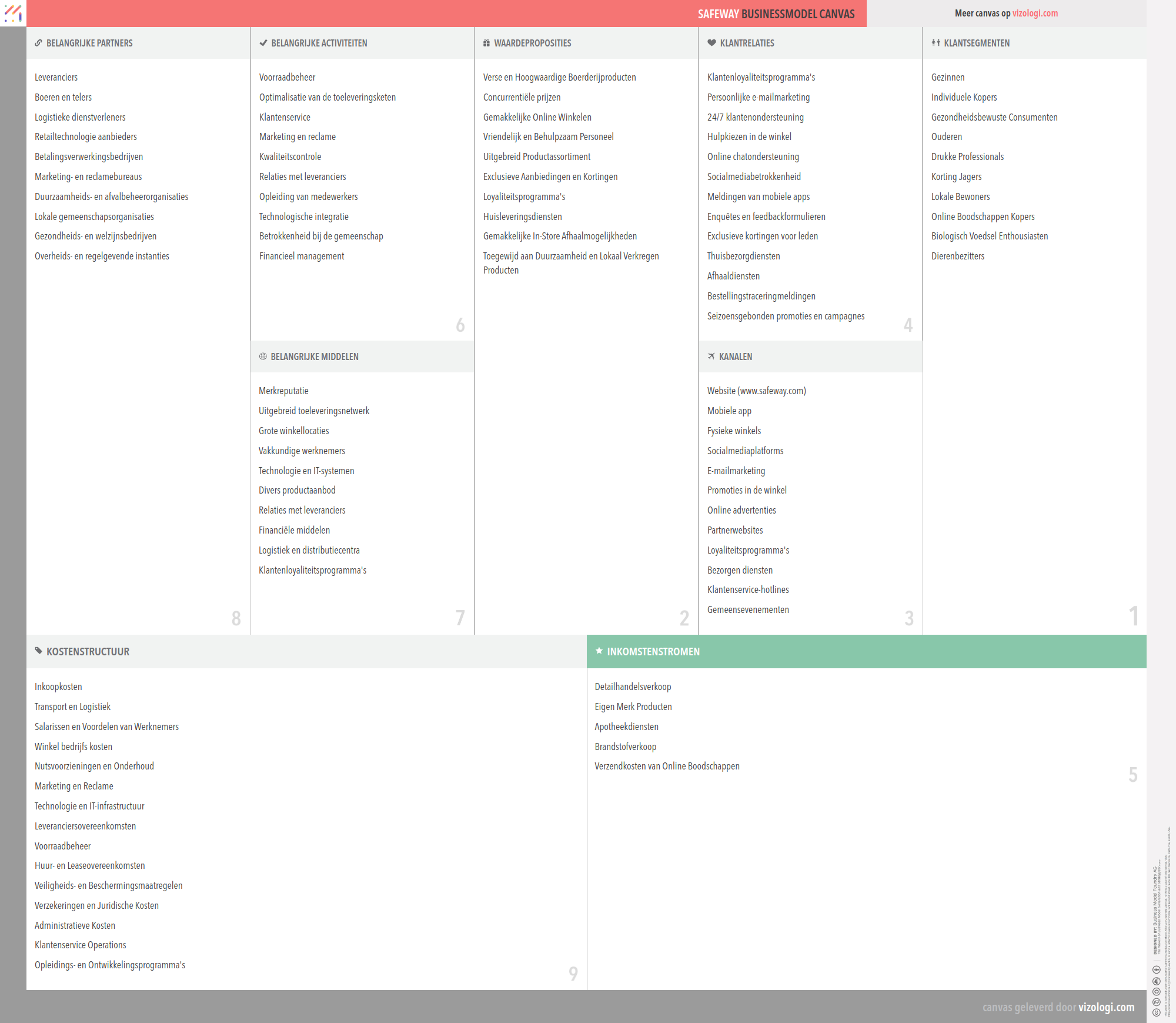Click the Vizologi logo icon
1176x1023 pixels.
[13, 13]
